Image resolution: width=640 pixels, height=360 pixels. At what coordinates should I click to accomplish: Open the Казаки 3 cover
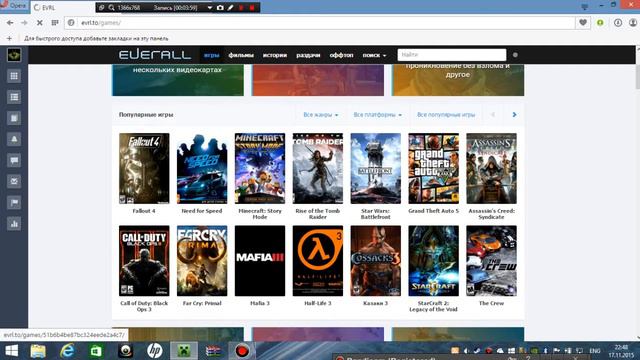click(376, 261)
